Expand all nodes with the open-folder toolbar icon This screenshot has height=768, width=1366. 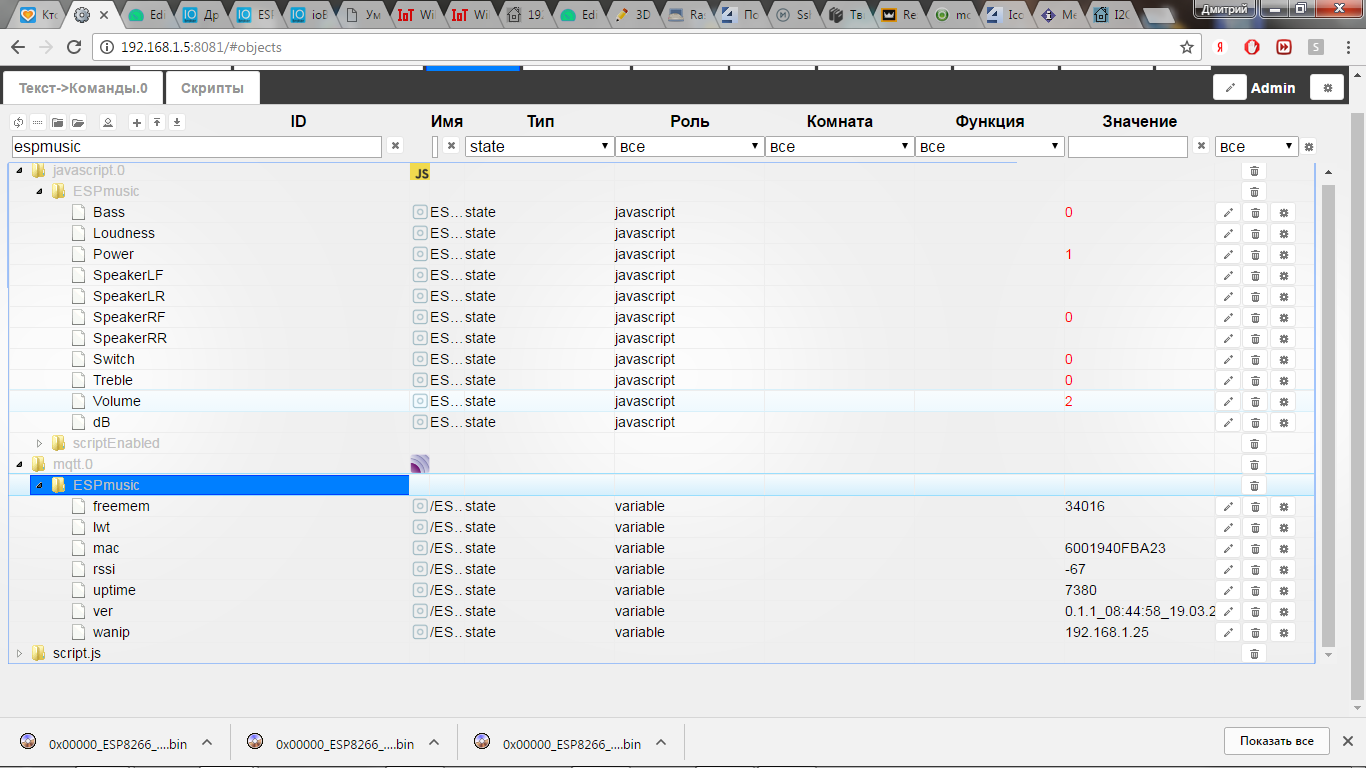(78, 122)
